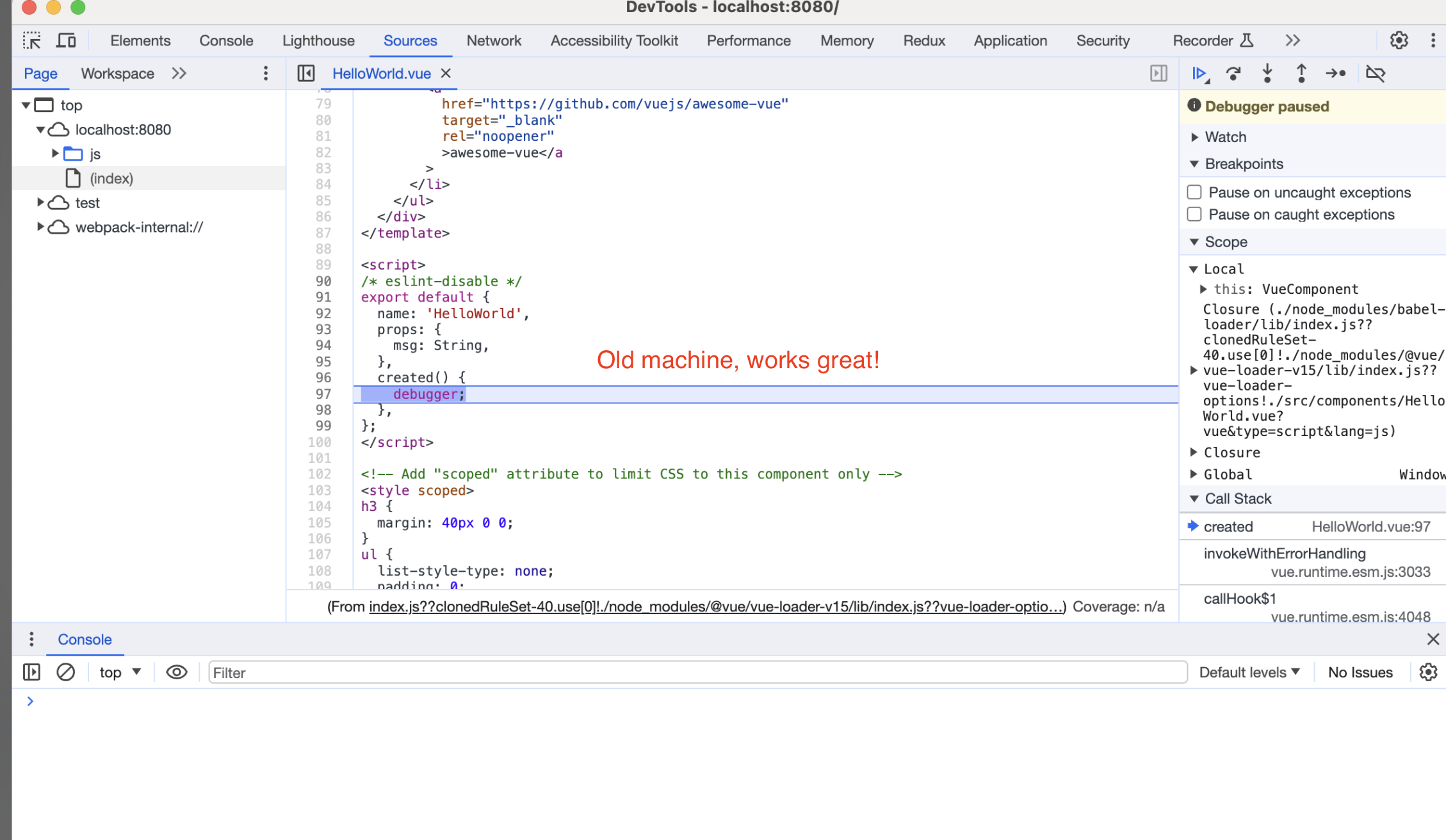This screenshot has height=840, width=1446.
Task: Hide the debugger sidebar toggle icon
Action: (x=1158, y=74)
